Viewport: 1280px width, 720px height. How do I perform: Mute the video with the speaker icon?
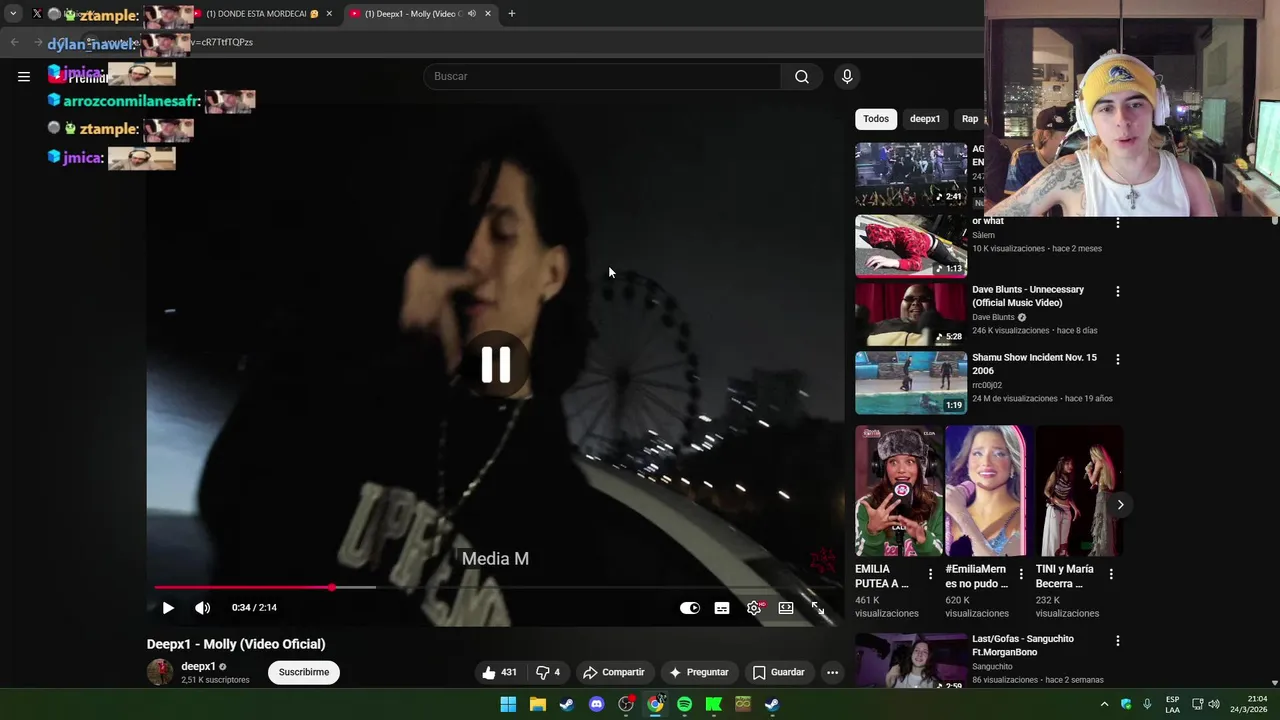(x=202, y=608)
